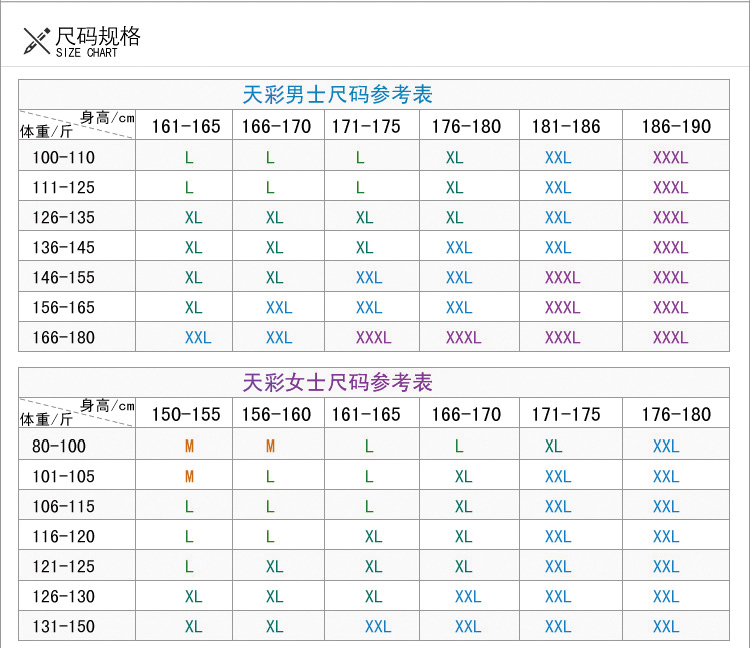
Task: Click men's weight row 136-145
Action: pyautogui.click(x=64, y=248)
